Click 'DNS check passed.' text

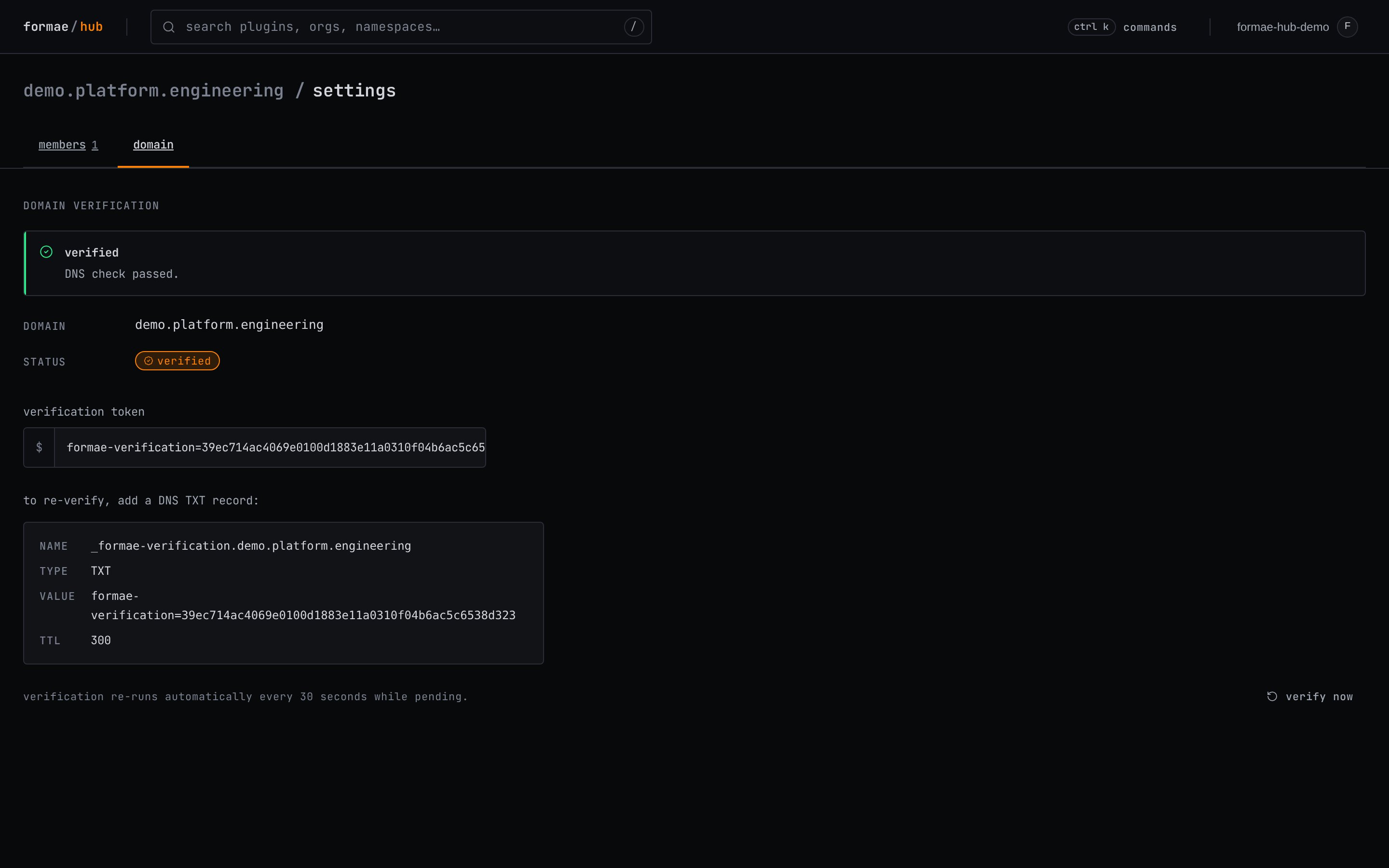click(x=122, y=274)
